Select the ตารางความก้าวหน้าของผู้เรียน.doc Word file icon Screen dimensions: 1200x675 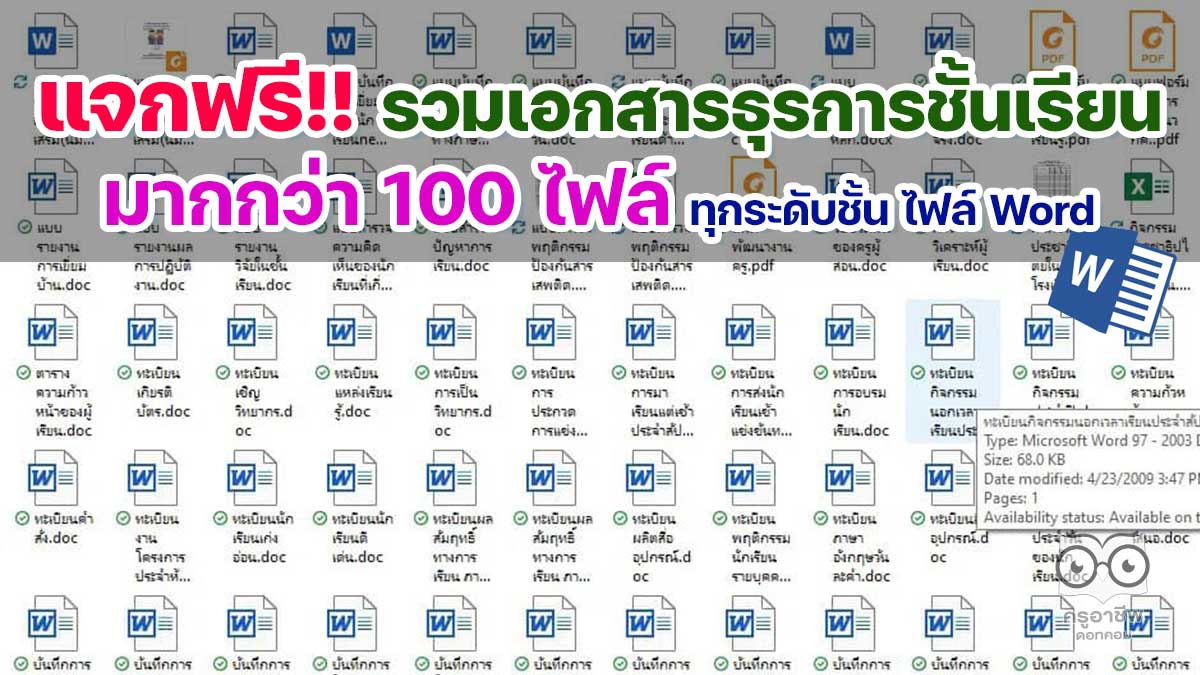53,331
